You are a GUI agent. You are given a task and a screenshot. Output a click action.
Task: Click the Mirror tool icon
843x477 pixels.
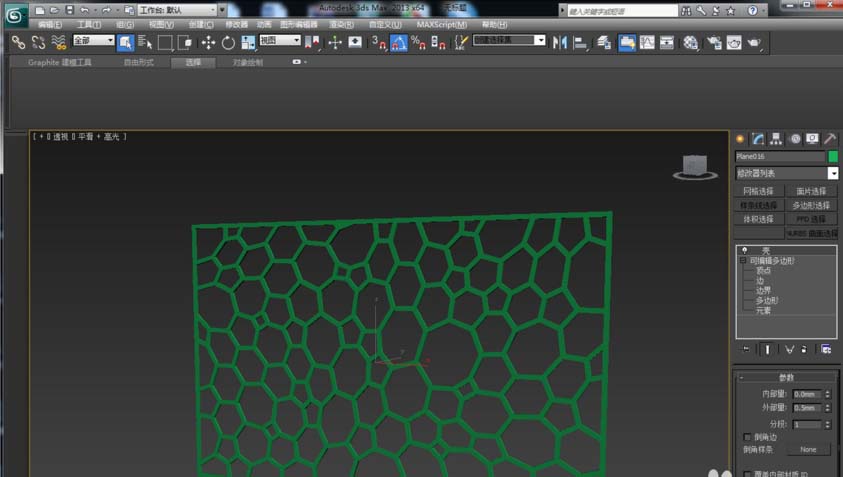(x=560, y=42)
